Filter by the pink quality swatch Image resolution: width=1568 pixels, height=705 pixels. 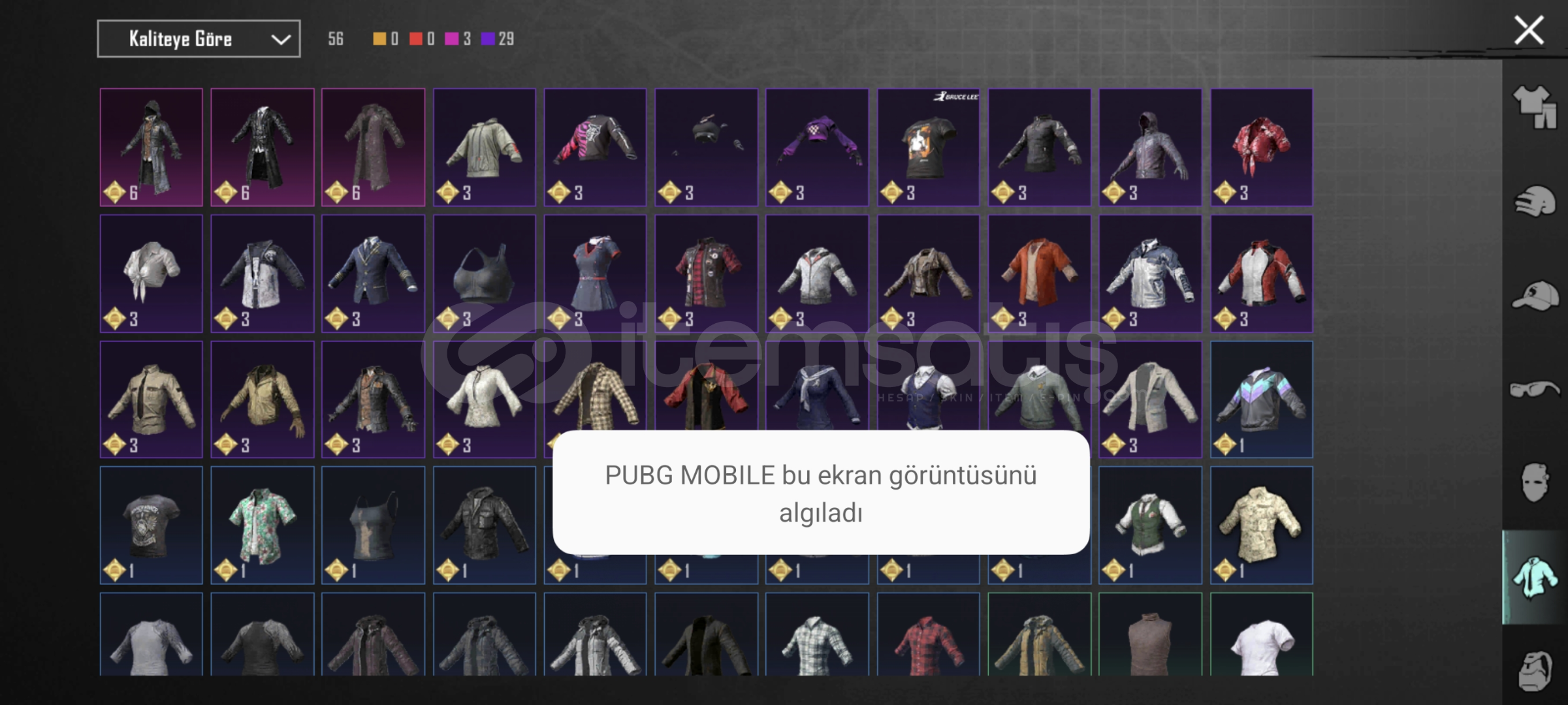452,39
